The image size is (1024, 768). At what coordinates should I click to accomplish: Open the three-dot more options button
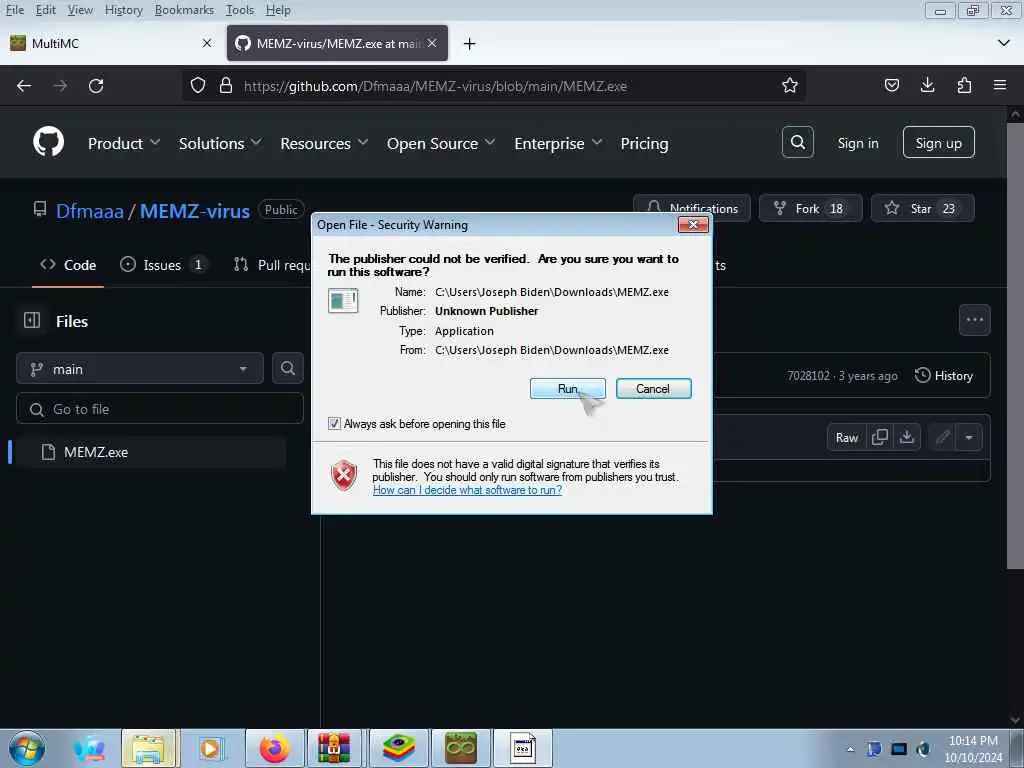(974, 319)
